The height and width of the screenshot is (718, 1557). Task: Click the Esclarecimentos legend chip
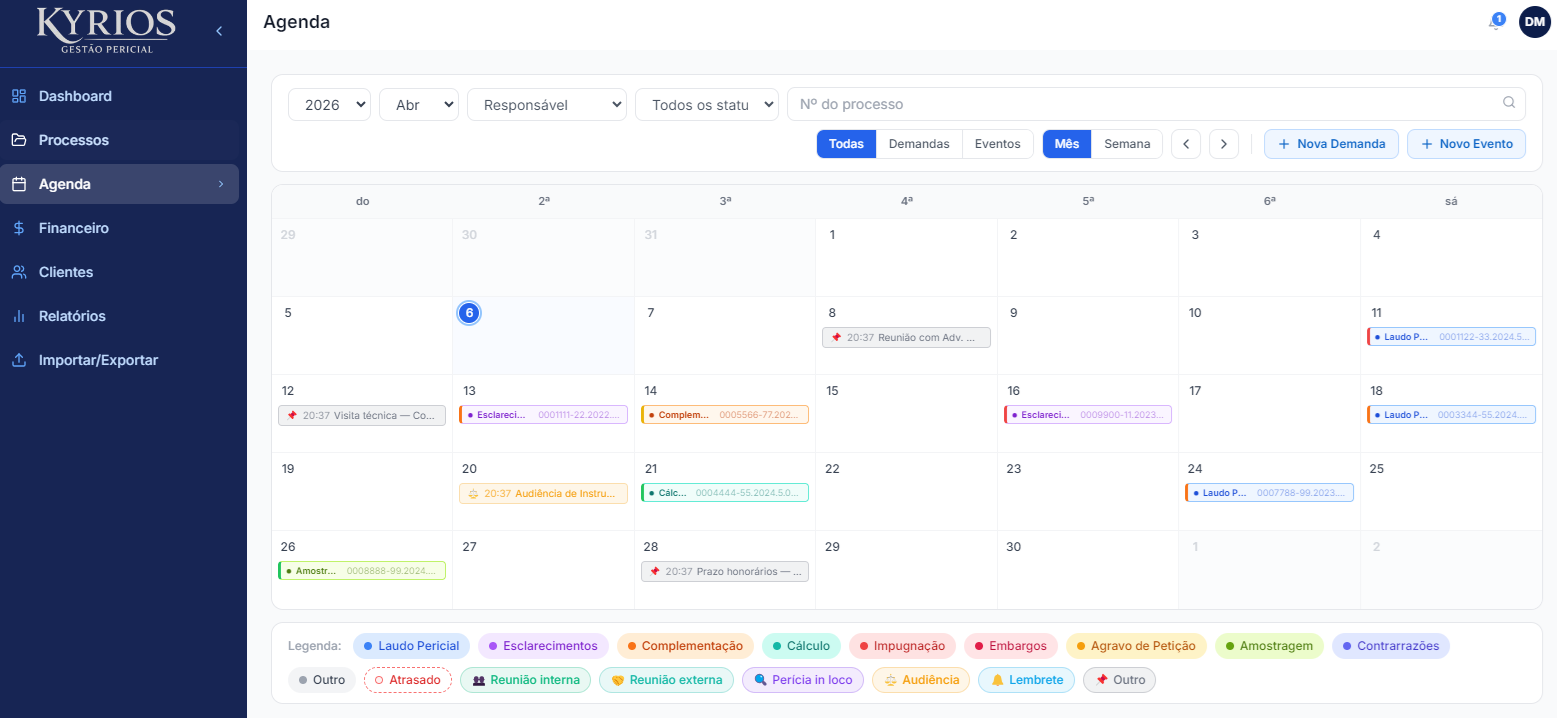[x=543, y=646]
